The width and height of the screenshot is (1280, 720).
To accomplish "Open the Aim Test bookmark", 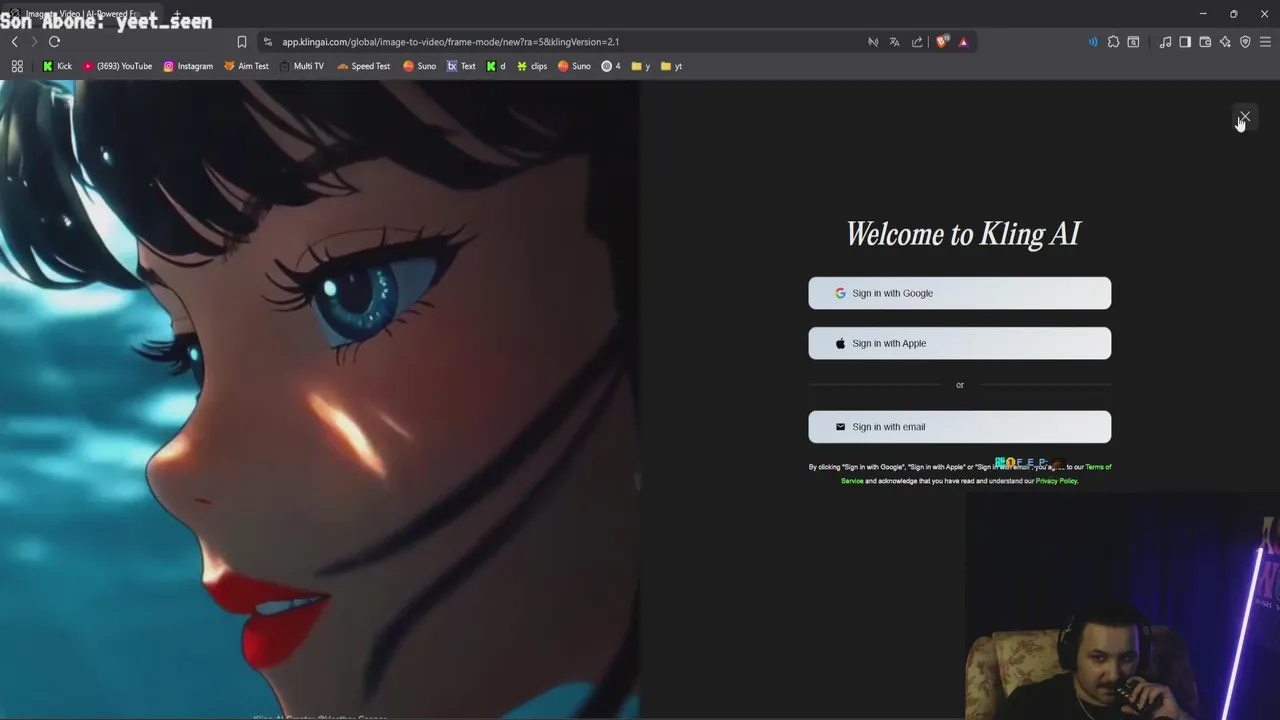I will (x=246, y=66).
